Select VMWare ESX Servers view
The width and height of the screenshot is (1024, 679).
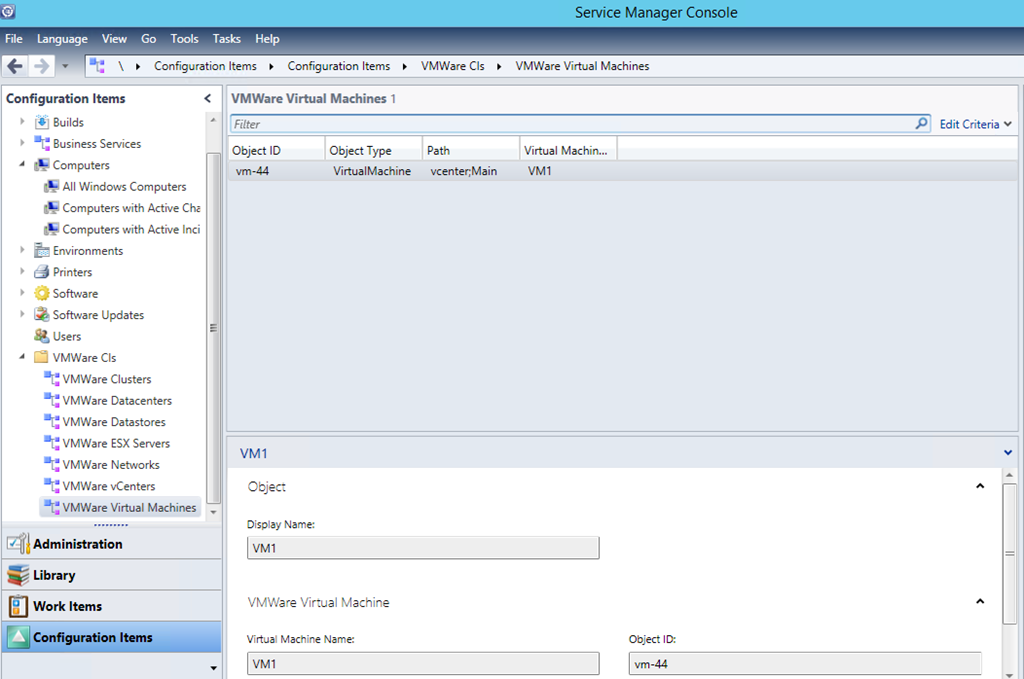coord(116,443)
